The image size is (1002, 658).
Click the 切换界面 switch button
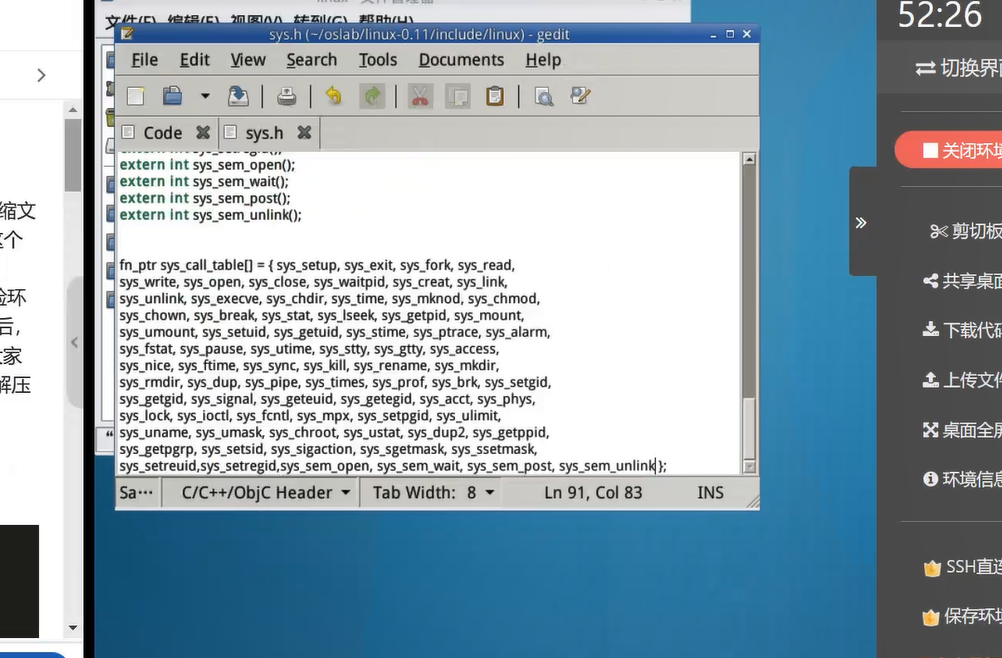pyautogui.click(x=957, y=68)
